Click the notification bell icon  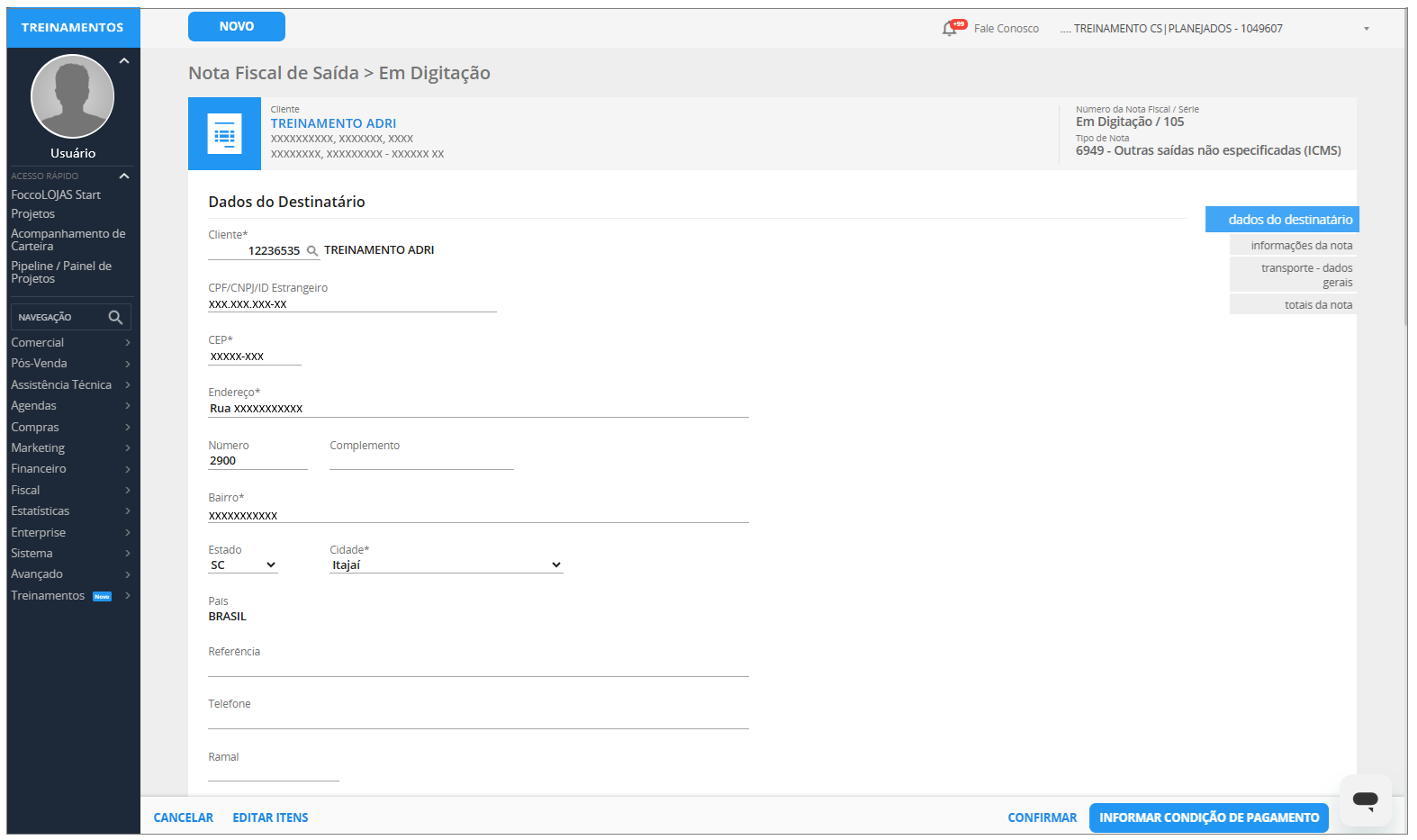(949, 29)
